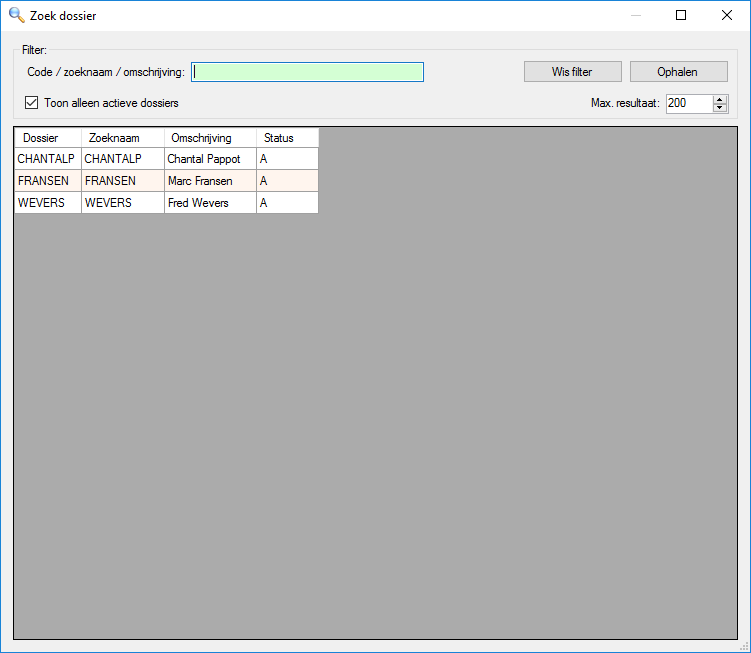Select the 'Chantal Pappot' cell
This screenshot has width=751, height=653.
point(210,159)
